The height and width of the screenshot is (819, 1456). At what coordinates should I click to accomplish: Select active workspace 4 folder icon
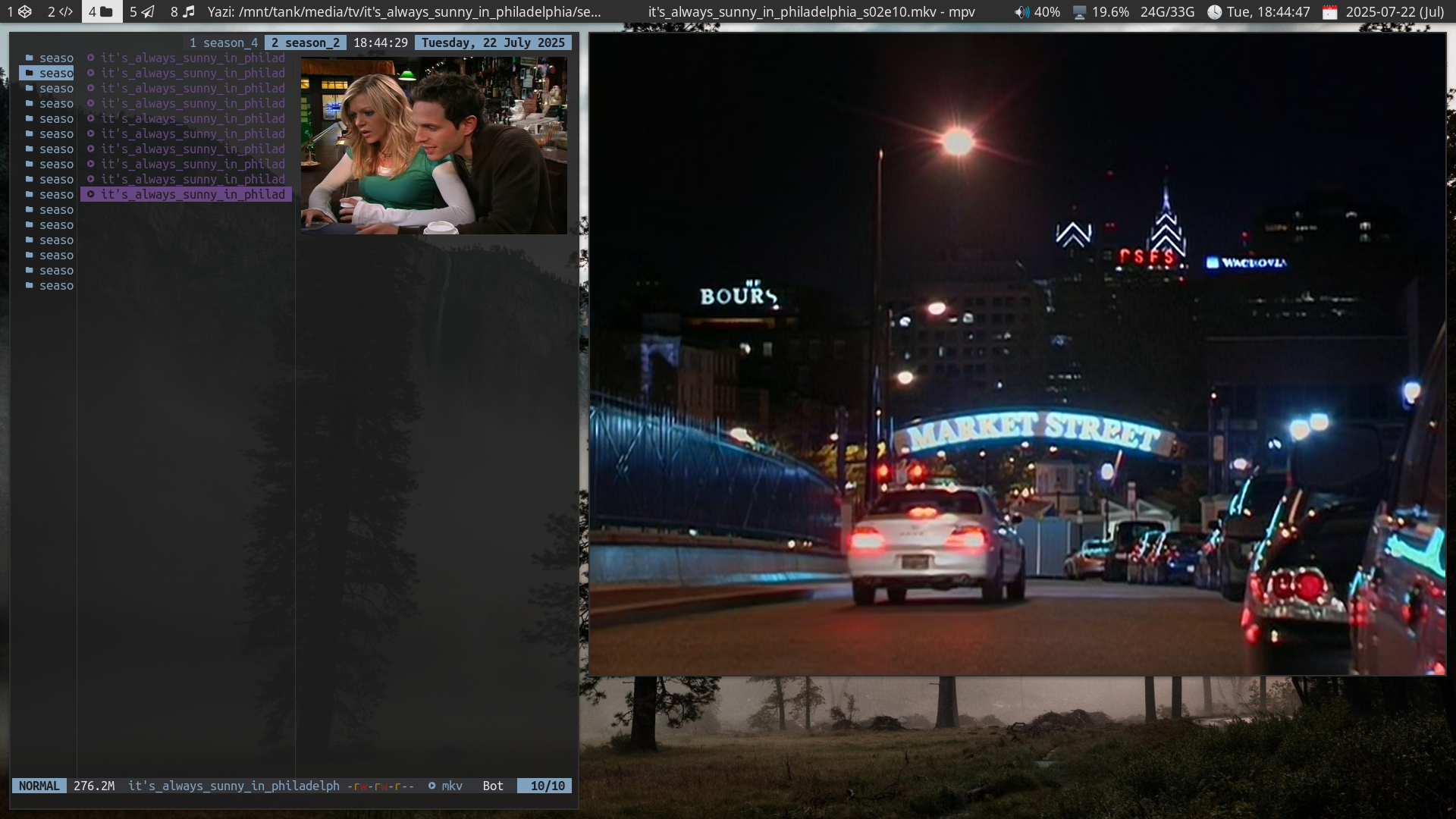(101, 11)
